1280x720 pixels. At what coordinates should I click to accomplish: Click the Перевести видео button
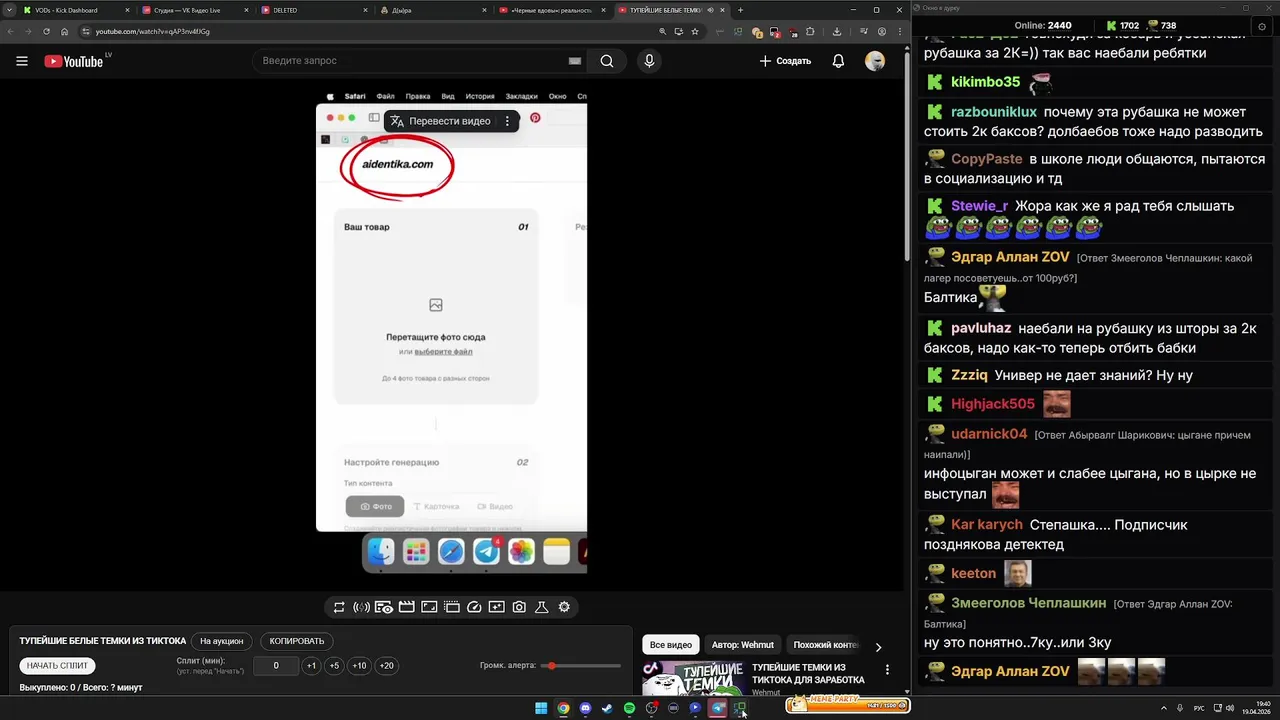[441, 121]
